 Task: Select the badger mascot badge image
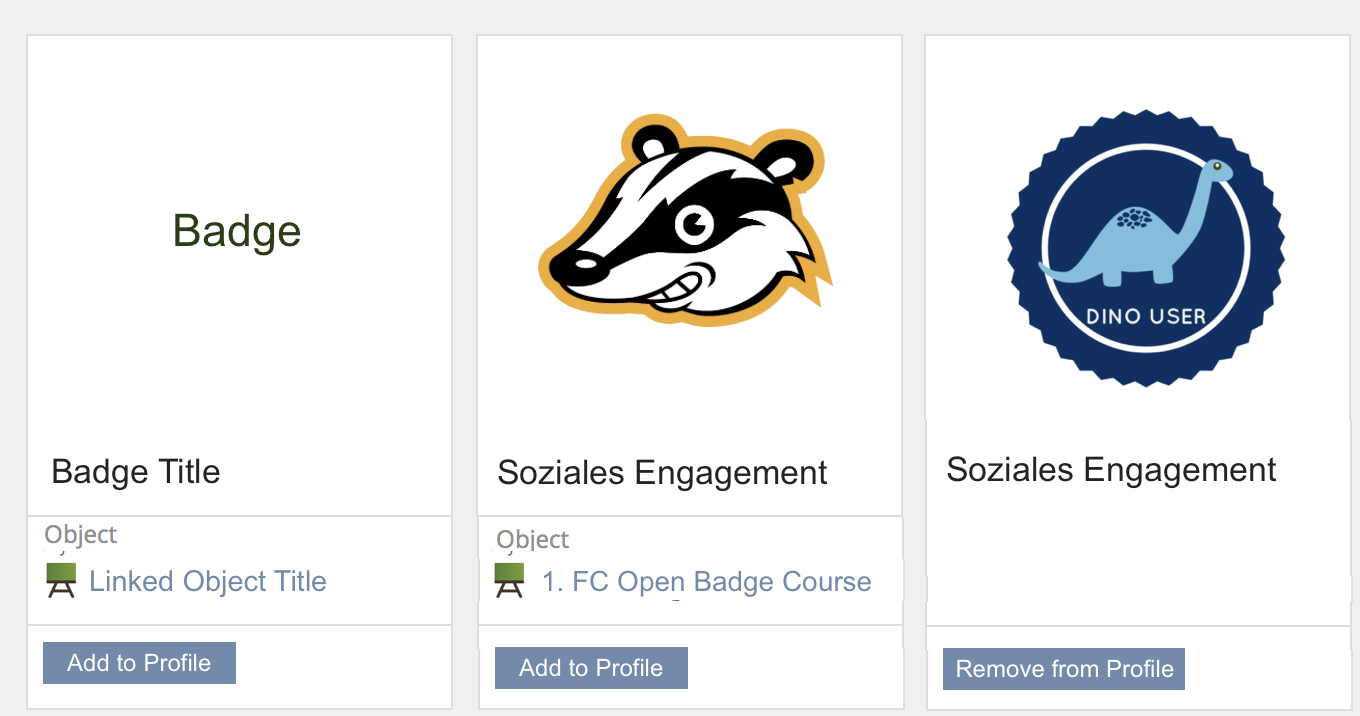(686, 227)
